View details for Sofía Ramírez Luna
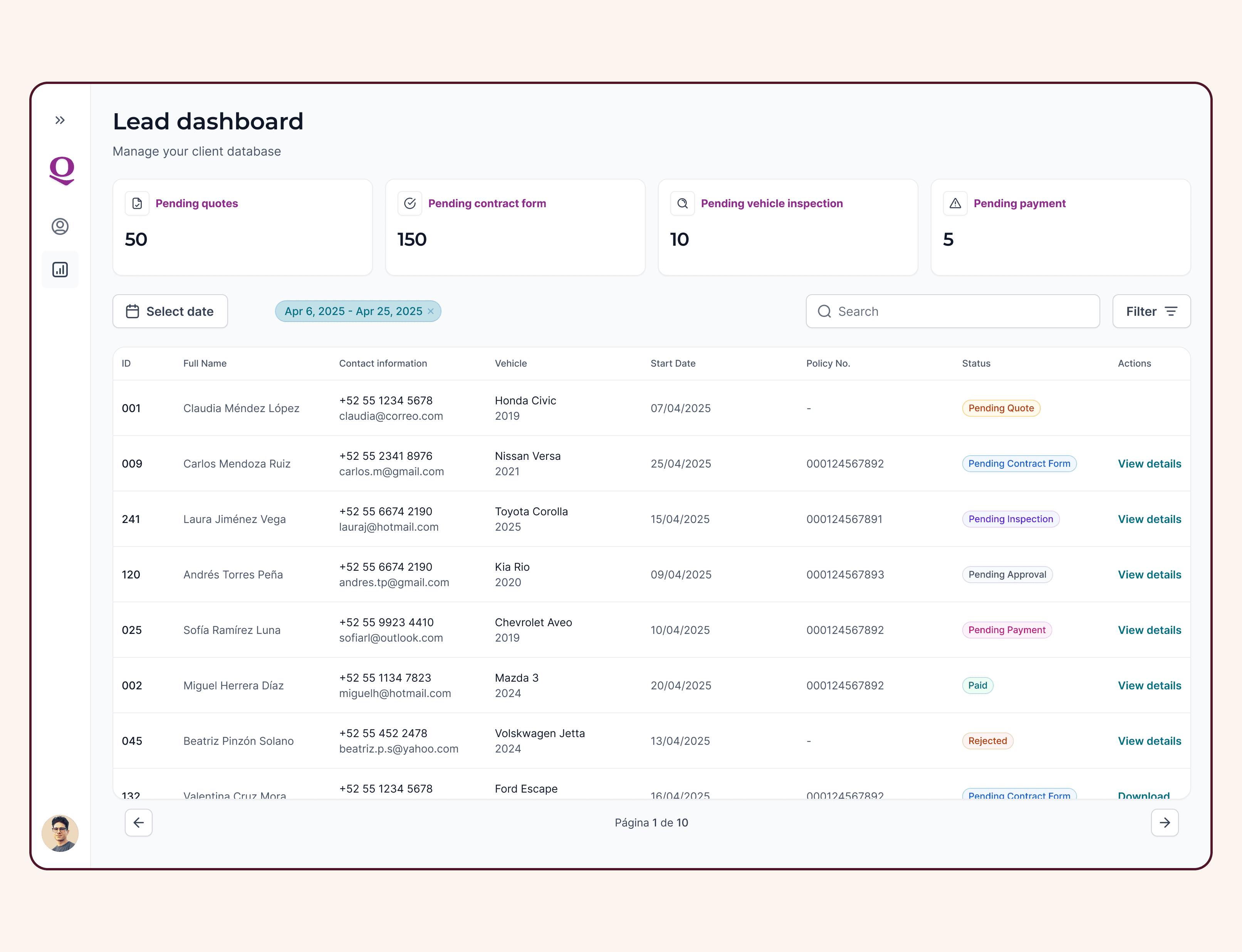1242x952 pixels. (1149, 630)
